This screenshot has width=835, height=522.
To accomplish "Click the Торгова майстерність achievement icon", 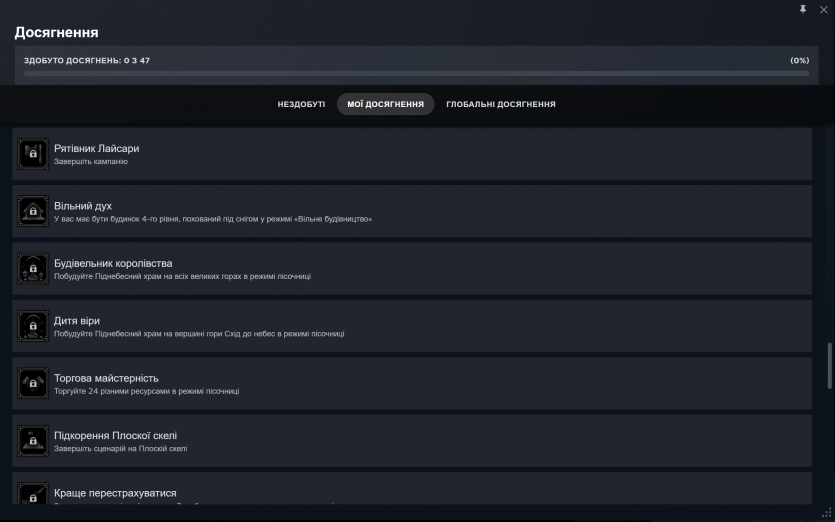I will tap(33, 383).
